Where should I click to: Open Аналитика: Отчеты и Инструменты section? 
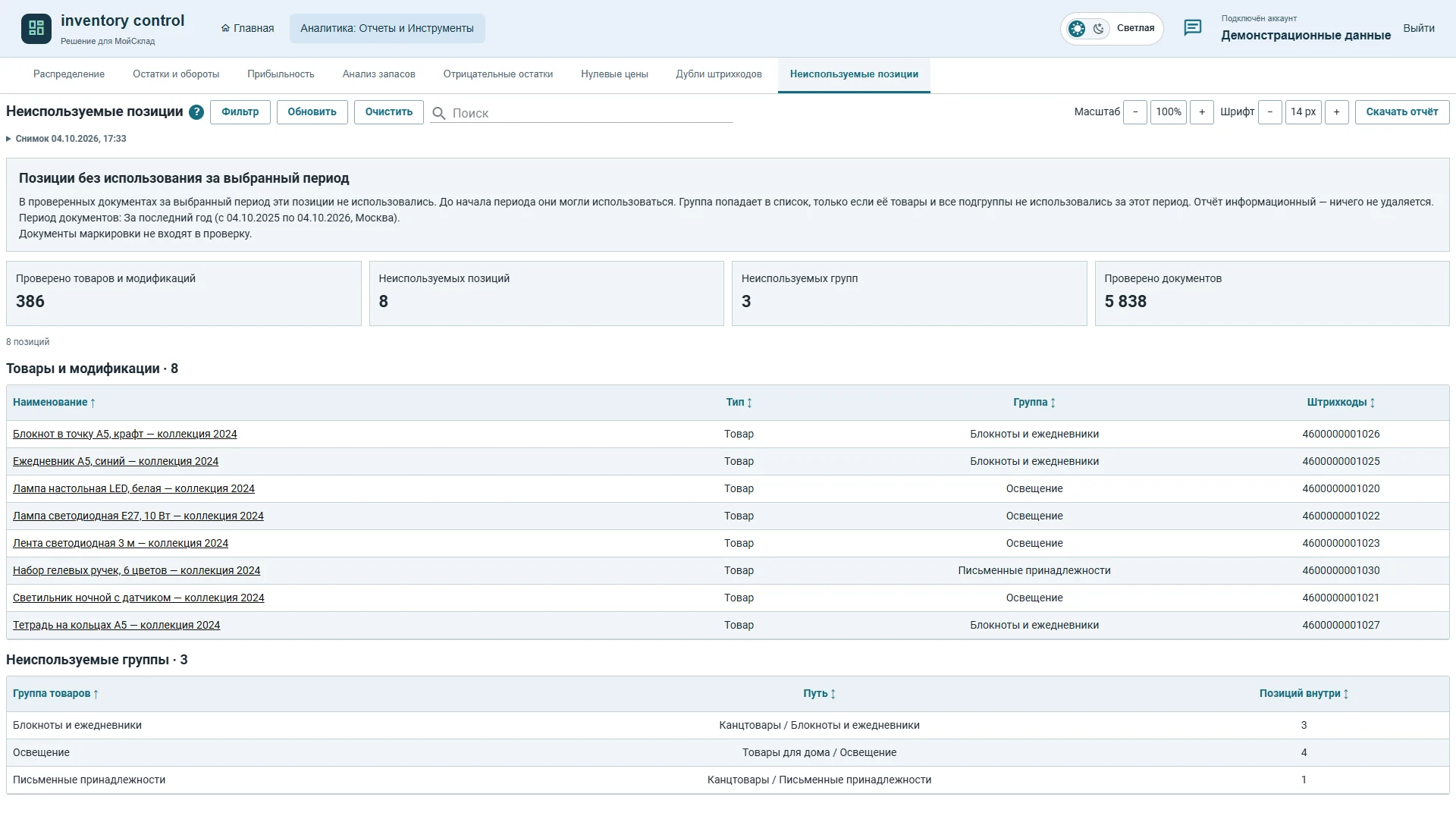(387, 29)
